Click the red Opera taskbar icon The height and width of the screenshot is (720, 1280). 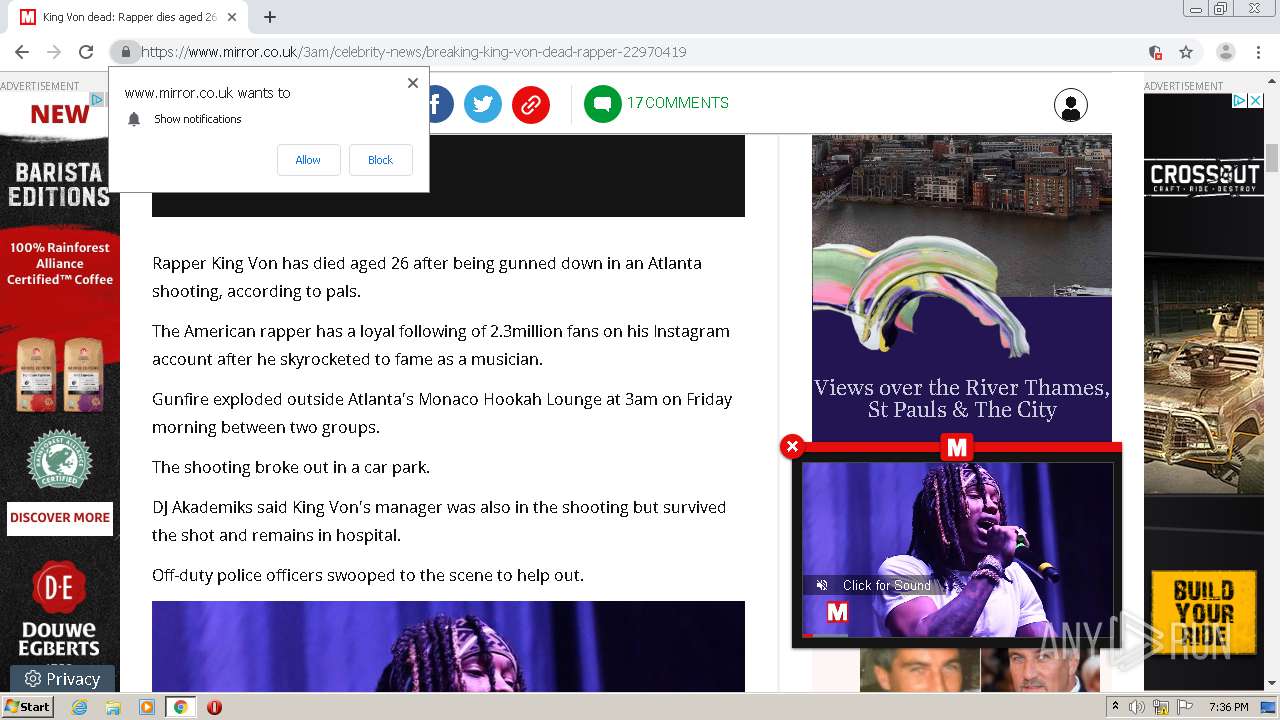point(214,707)
